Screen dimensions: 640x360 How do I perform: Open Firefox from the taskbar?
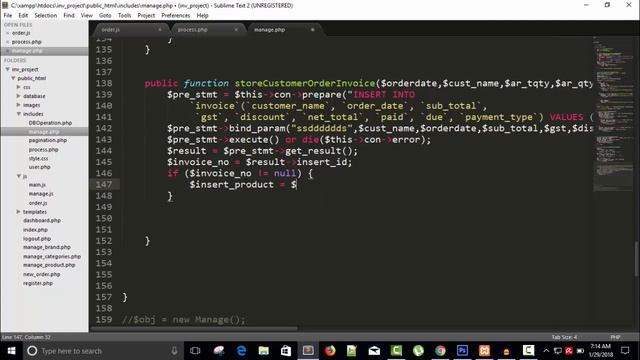[330, 351]
